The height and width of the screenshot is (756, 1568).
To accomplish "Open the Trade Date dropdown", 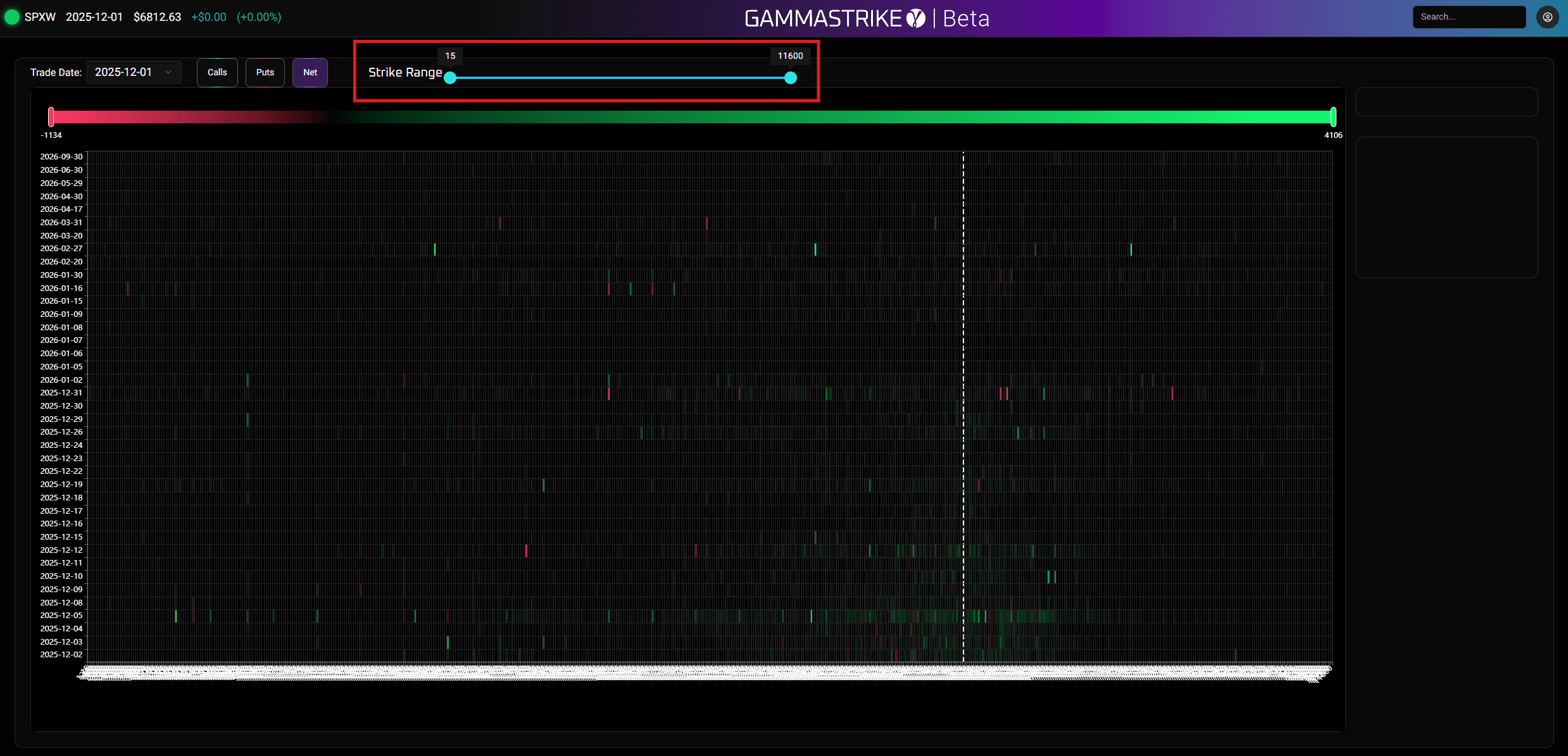I will pos(134,71).
